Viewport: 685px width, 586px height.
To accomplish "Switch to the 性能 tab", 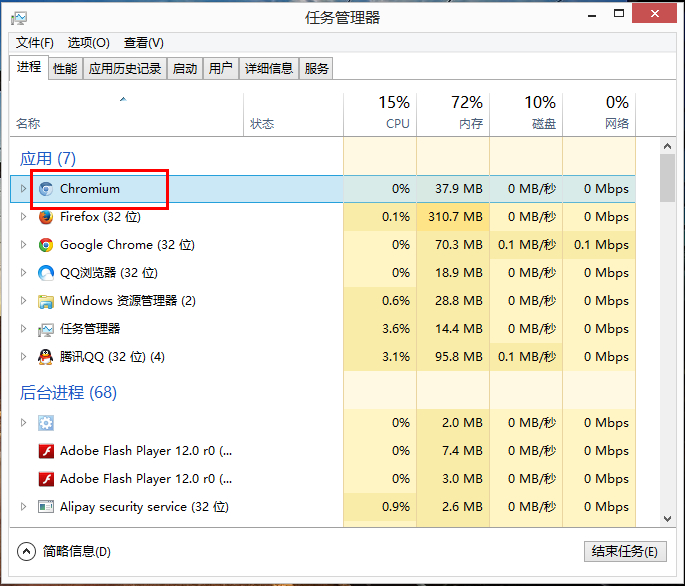I will pyautogui.click(x=65, y=68).
